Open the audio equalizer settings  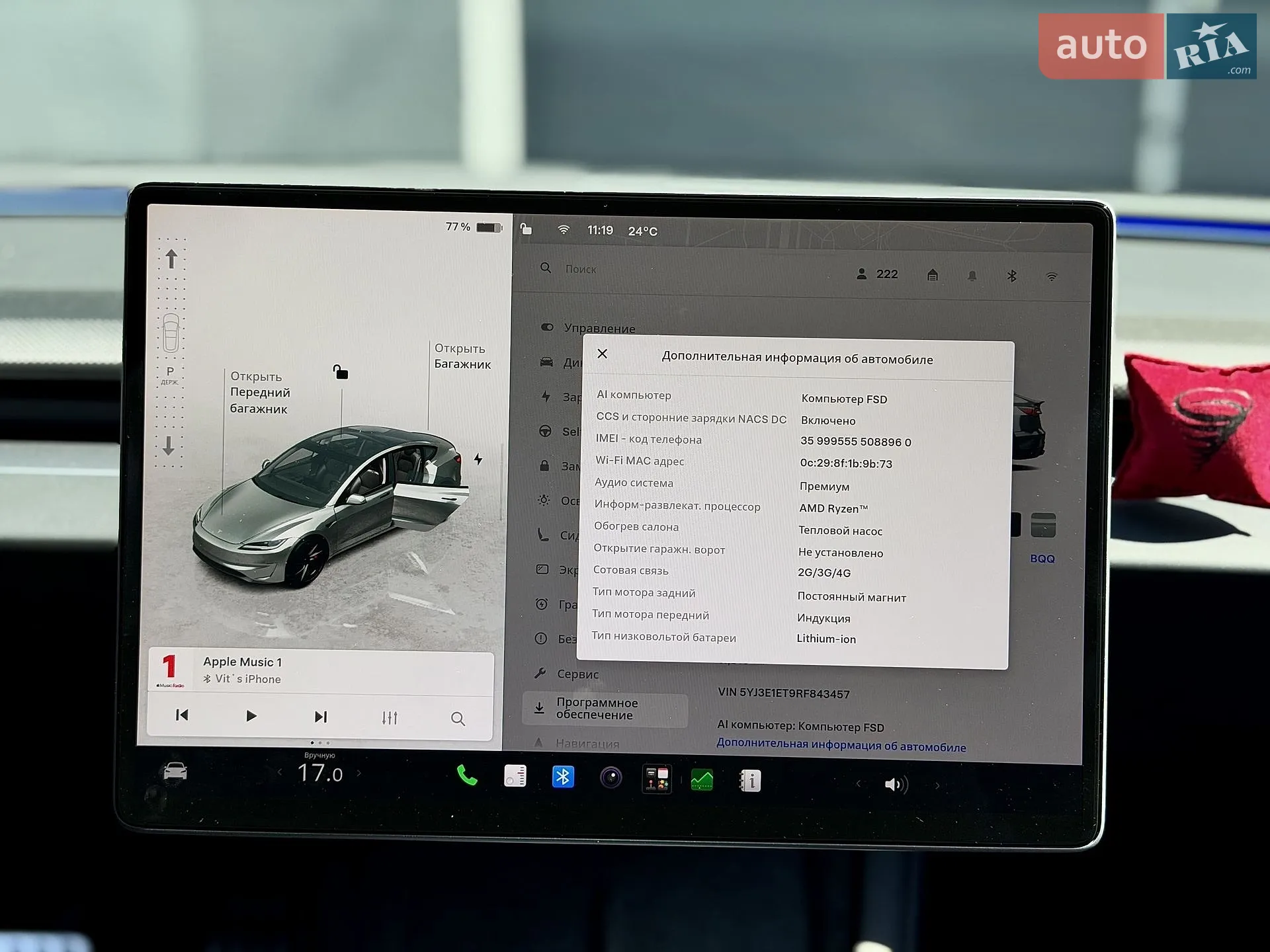pos(390,718)
